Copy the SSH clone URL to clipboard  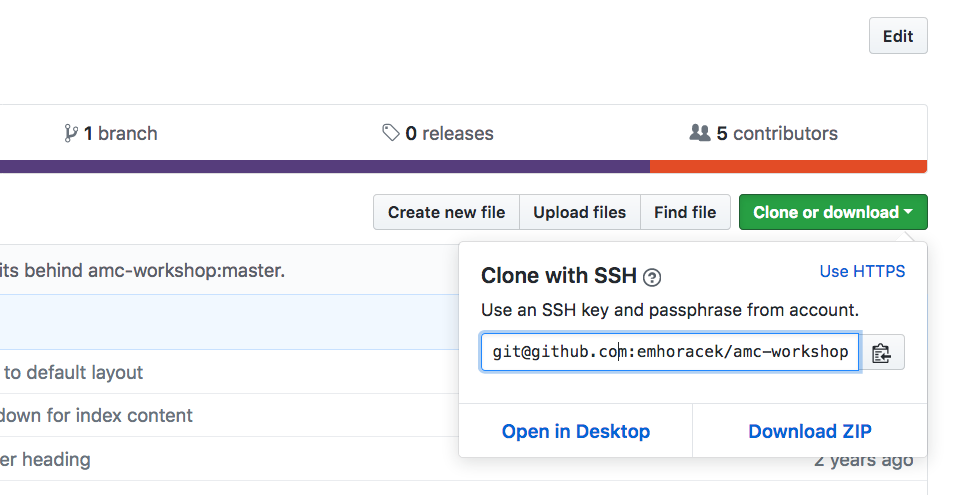pos(882,352)
